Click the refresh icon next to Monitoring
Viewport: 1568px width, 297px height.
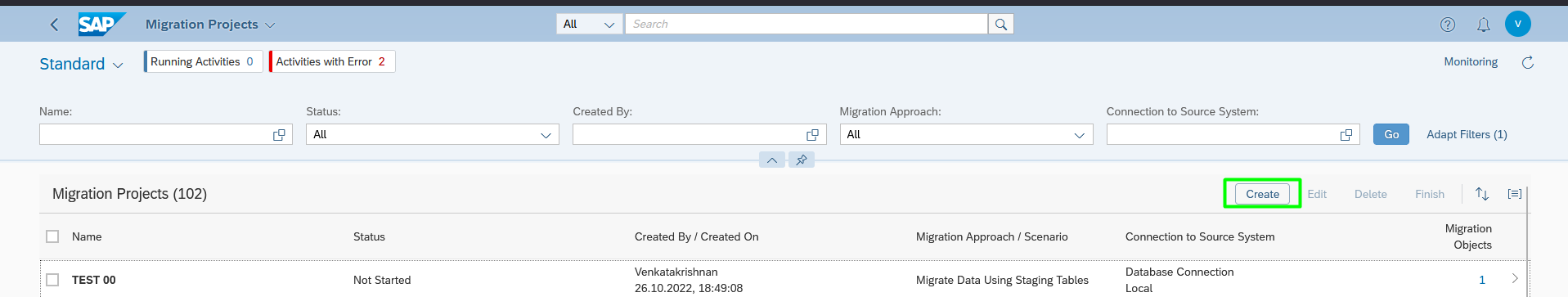pyautogui.click(x=1527, y=62)
